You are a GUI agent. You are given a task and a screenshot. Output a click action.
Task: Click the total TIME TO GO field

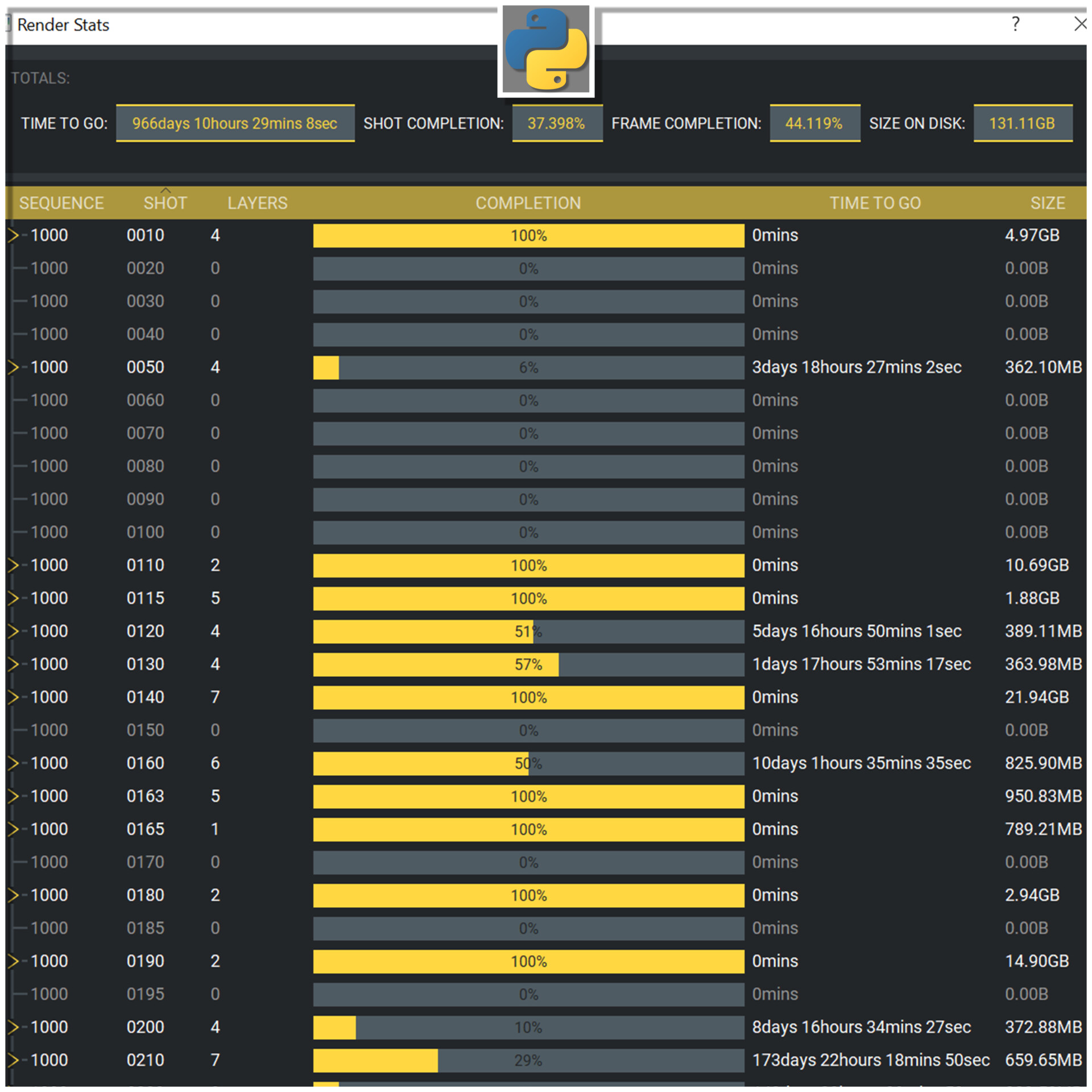pos(235,123)
